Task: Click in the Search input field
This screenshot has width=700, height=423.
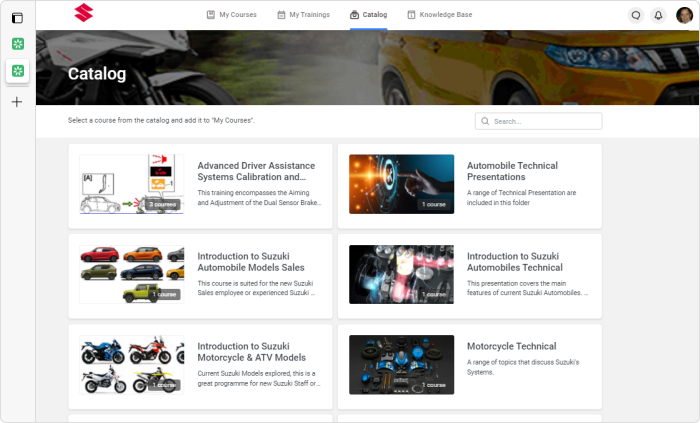Action: click(x=538, y=121)
